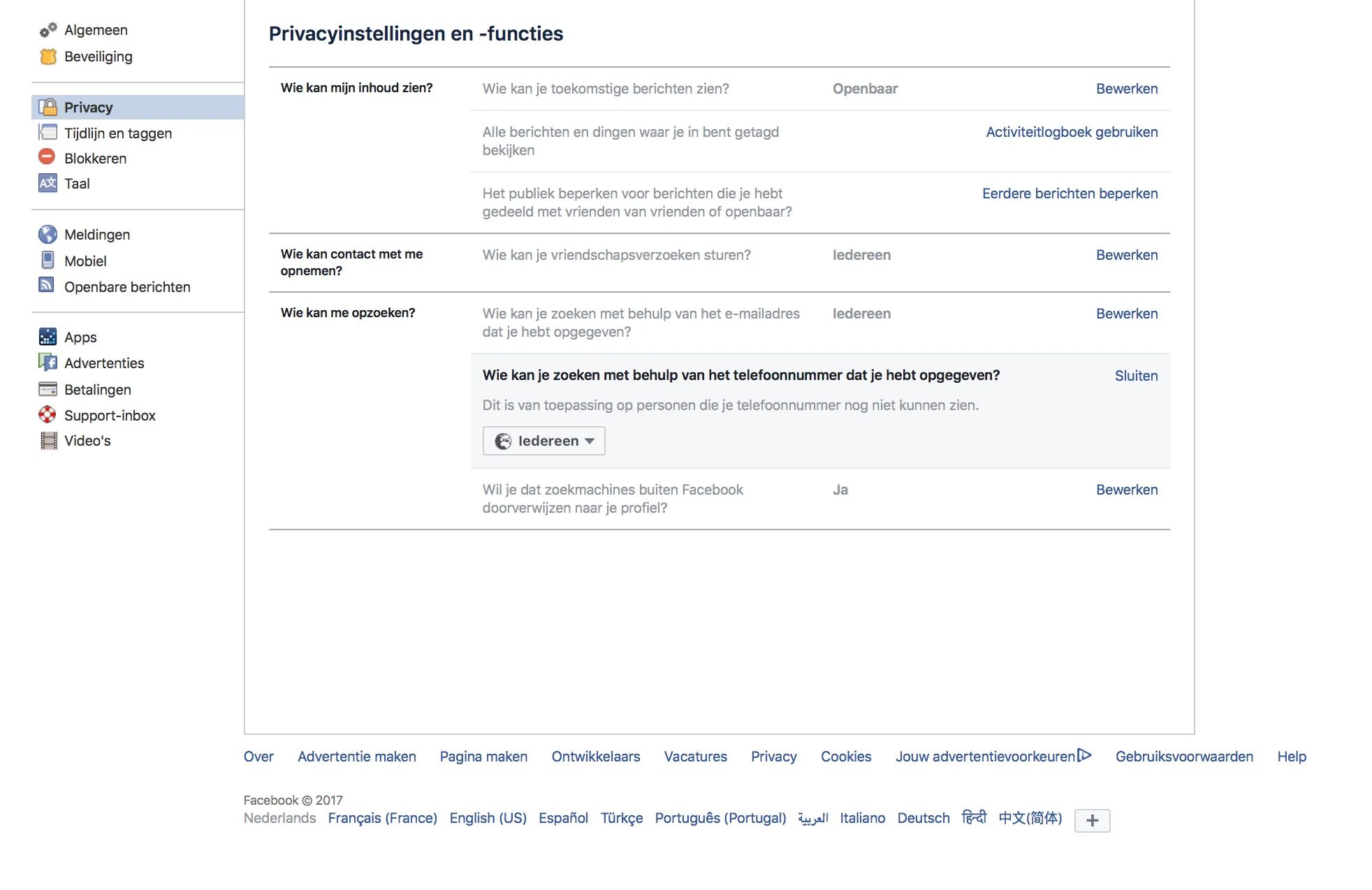Open Tijdlijn en taggen settings section
This screenshot has width=1372, height=890.
pos(119,131)
